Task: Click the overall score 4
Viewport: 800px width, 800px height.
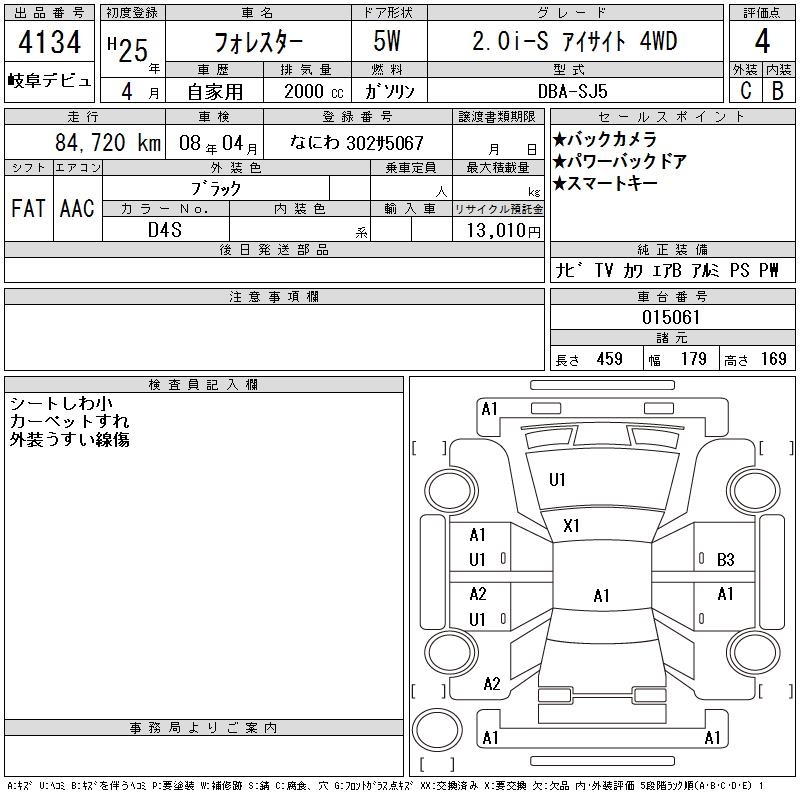Action: [762, 42]
